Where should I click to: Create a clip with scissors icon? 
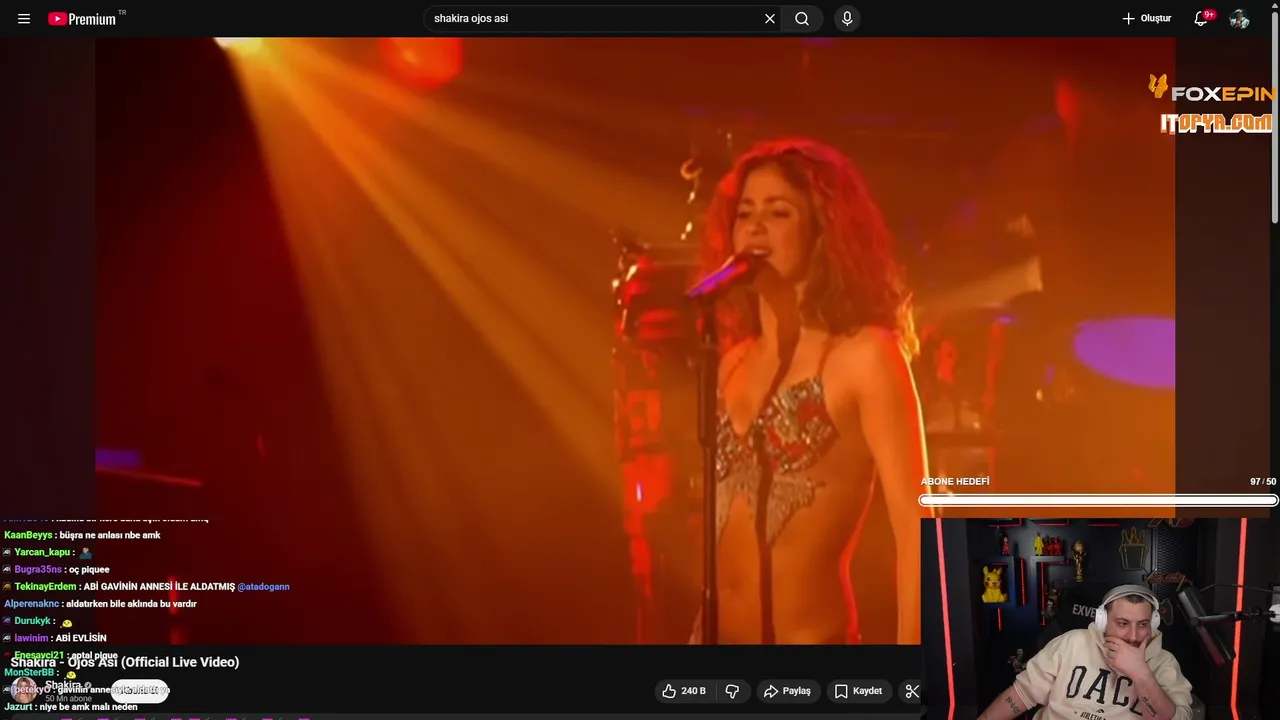[x=911, y=691]
